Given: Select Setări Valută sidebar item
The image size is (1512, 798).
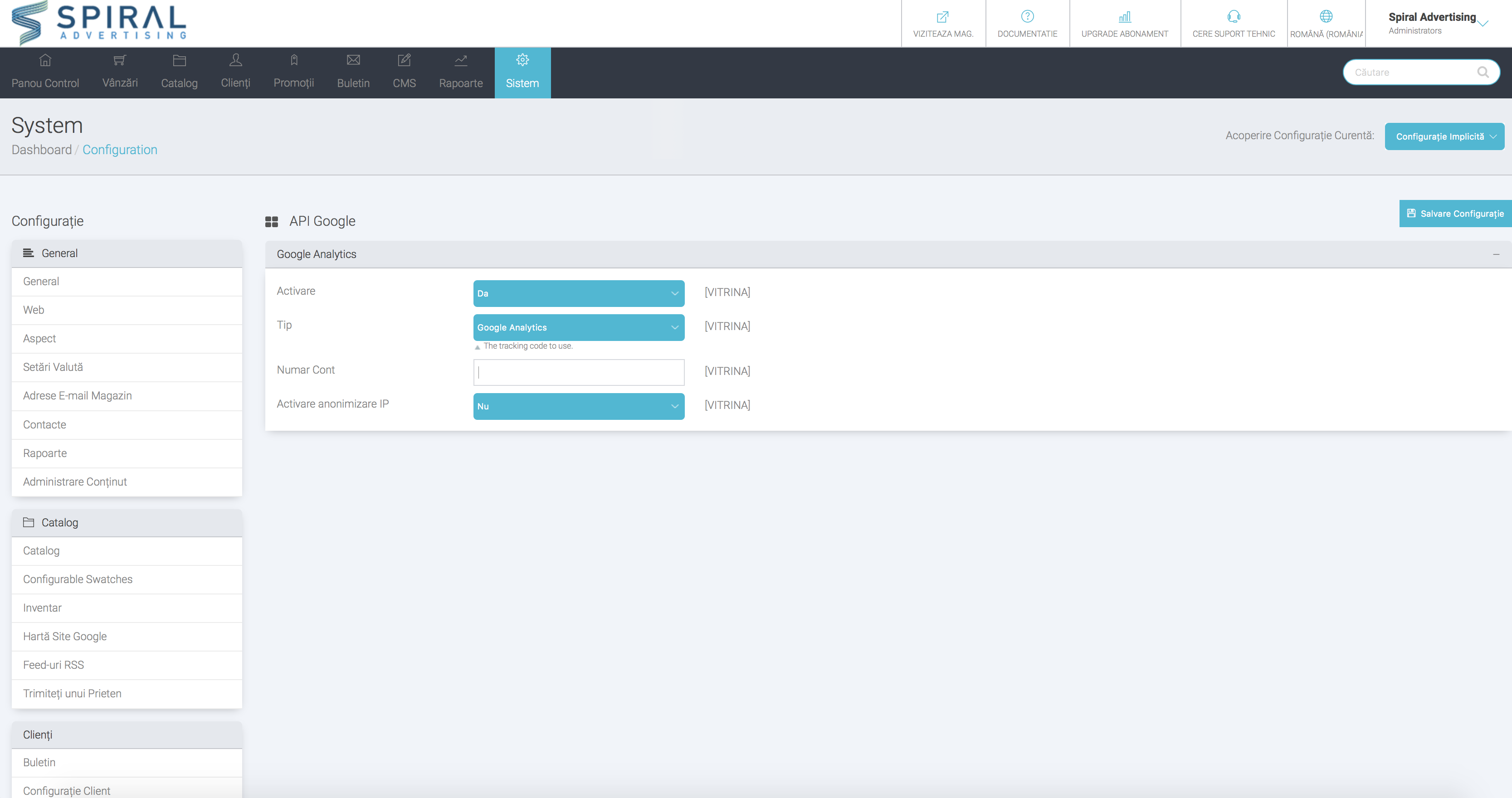Looking at the screenshot, I should pyautogui.click(x=127, y=367).
